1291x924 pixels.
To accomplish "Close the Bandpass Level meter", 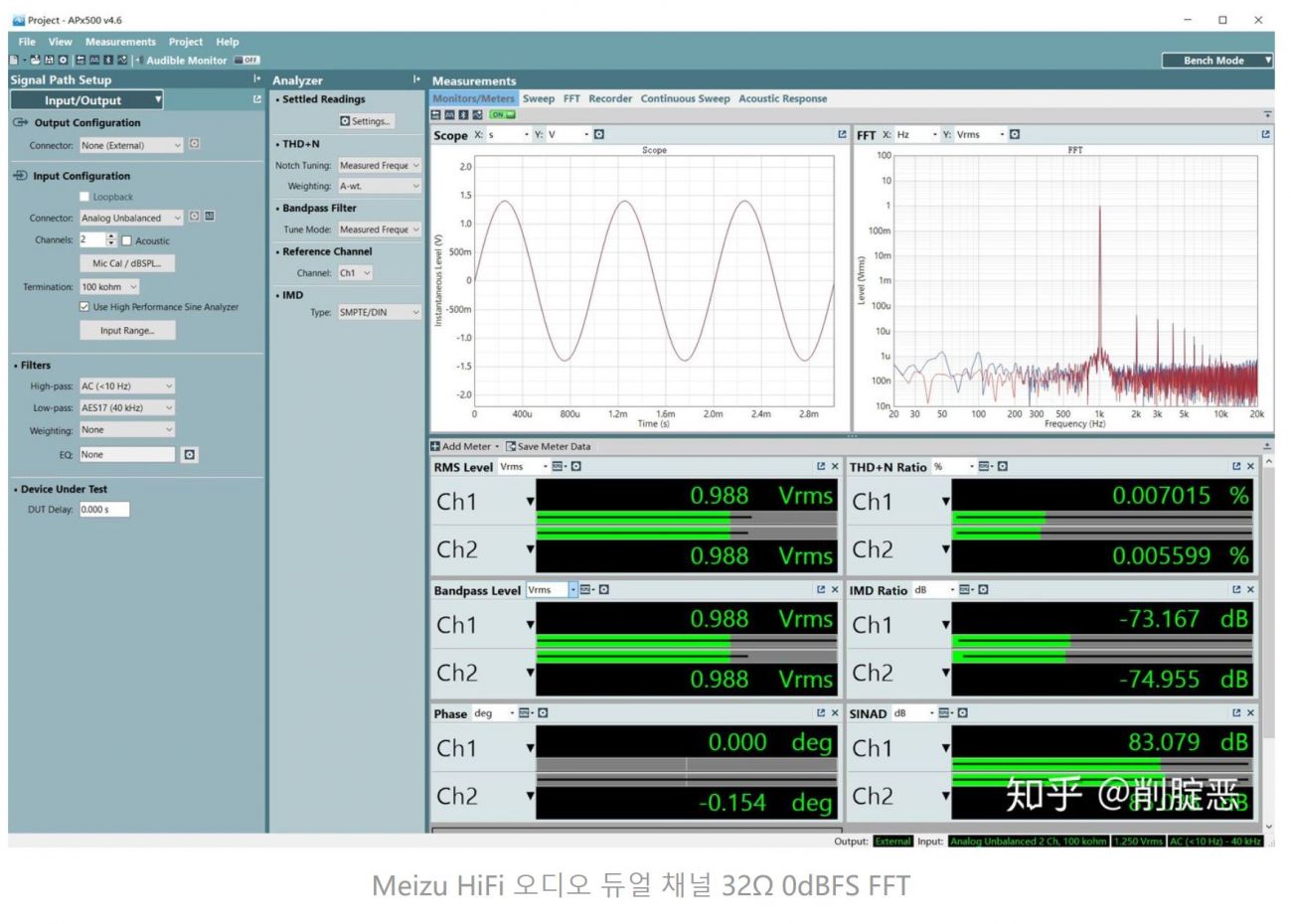I will 835,589.
